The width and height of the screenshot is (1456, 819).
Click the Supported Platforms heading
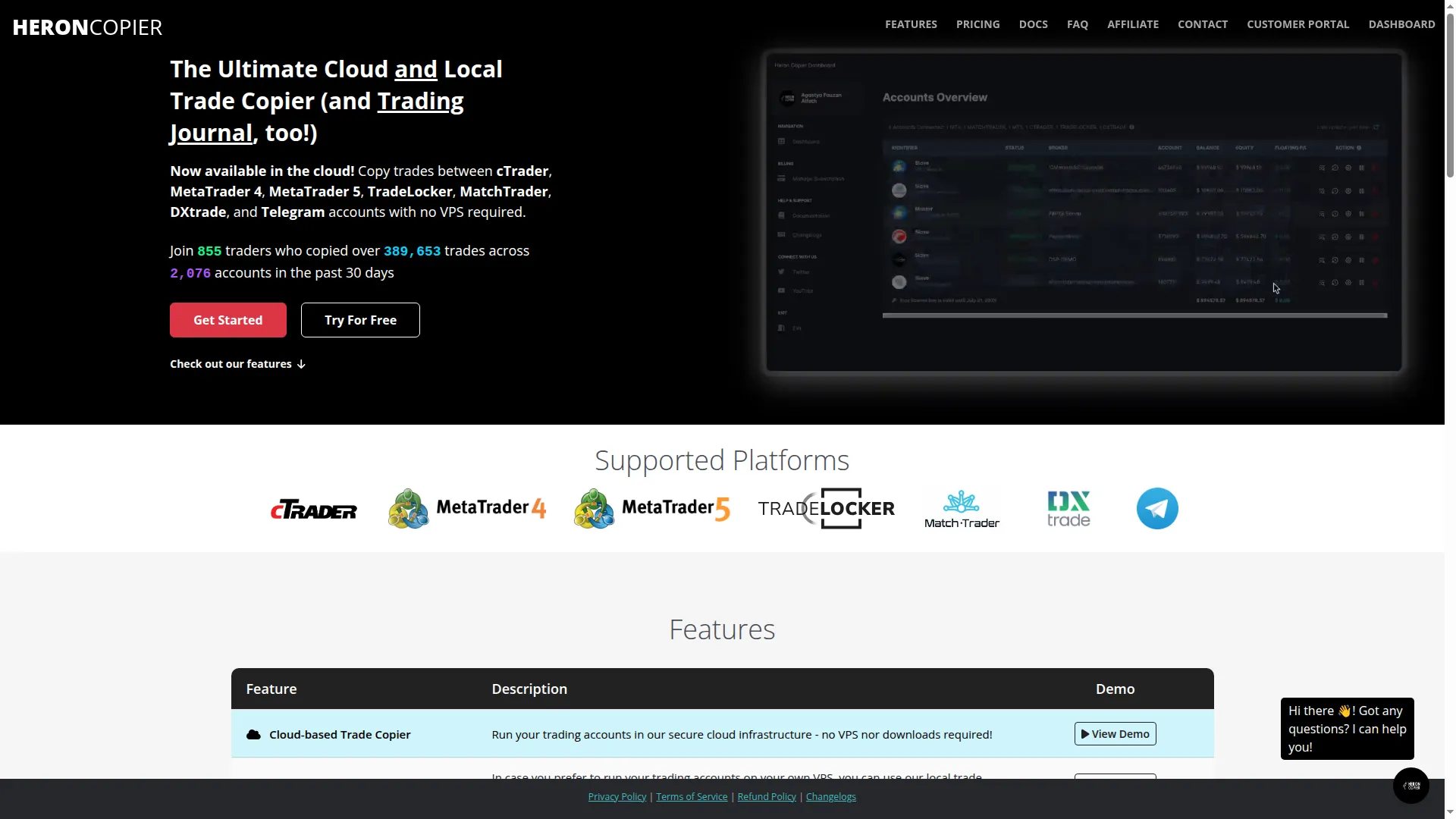(722, 460)
